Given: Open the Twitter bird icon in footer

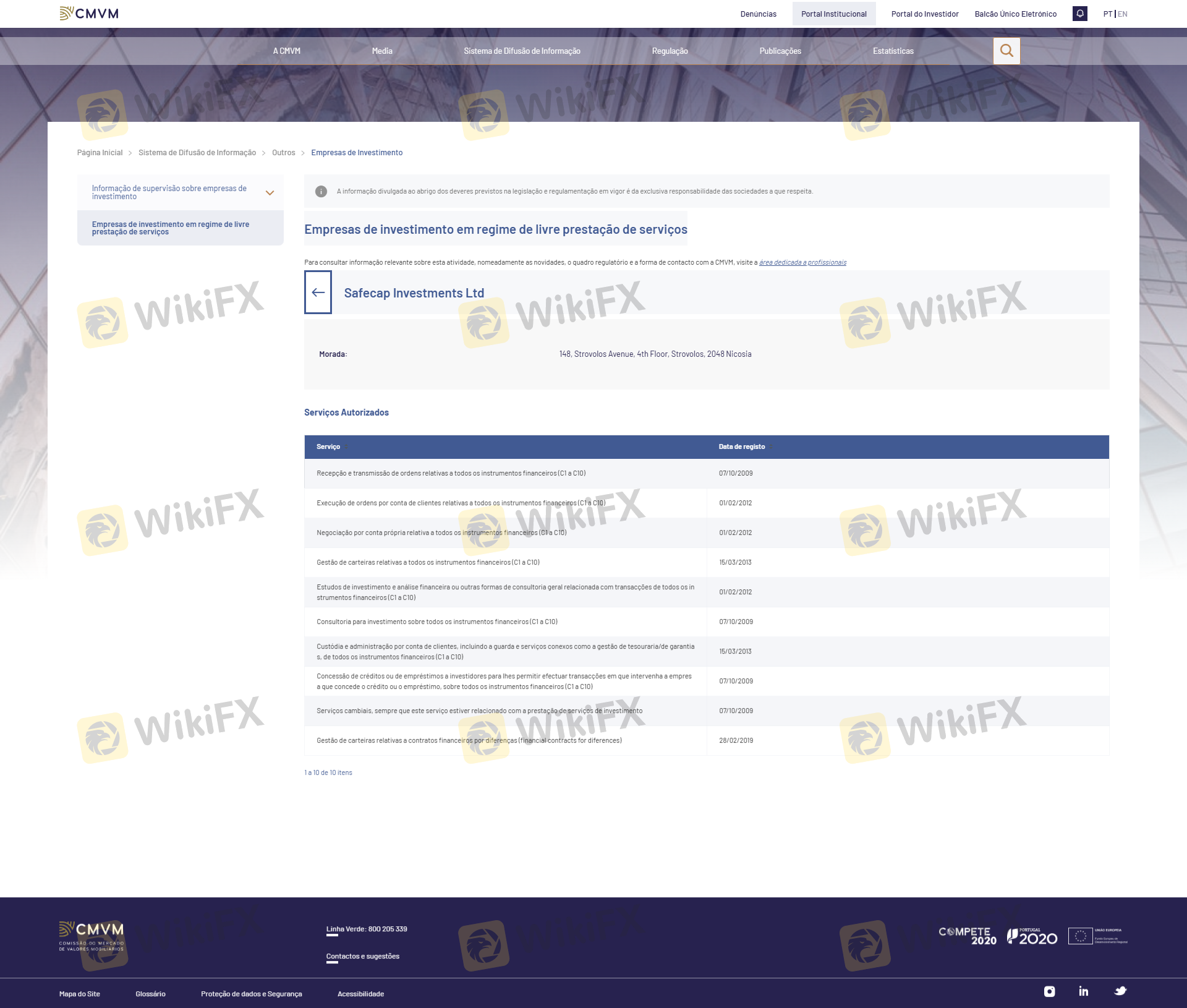Looking at the screenshot, I should pyautogui.click(x=1120, y=991).
